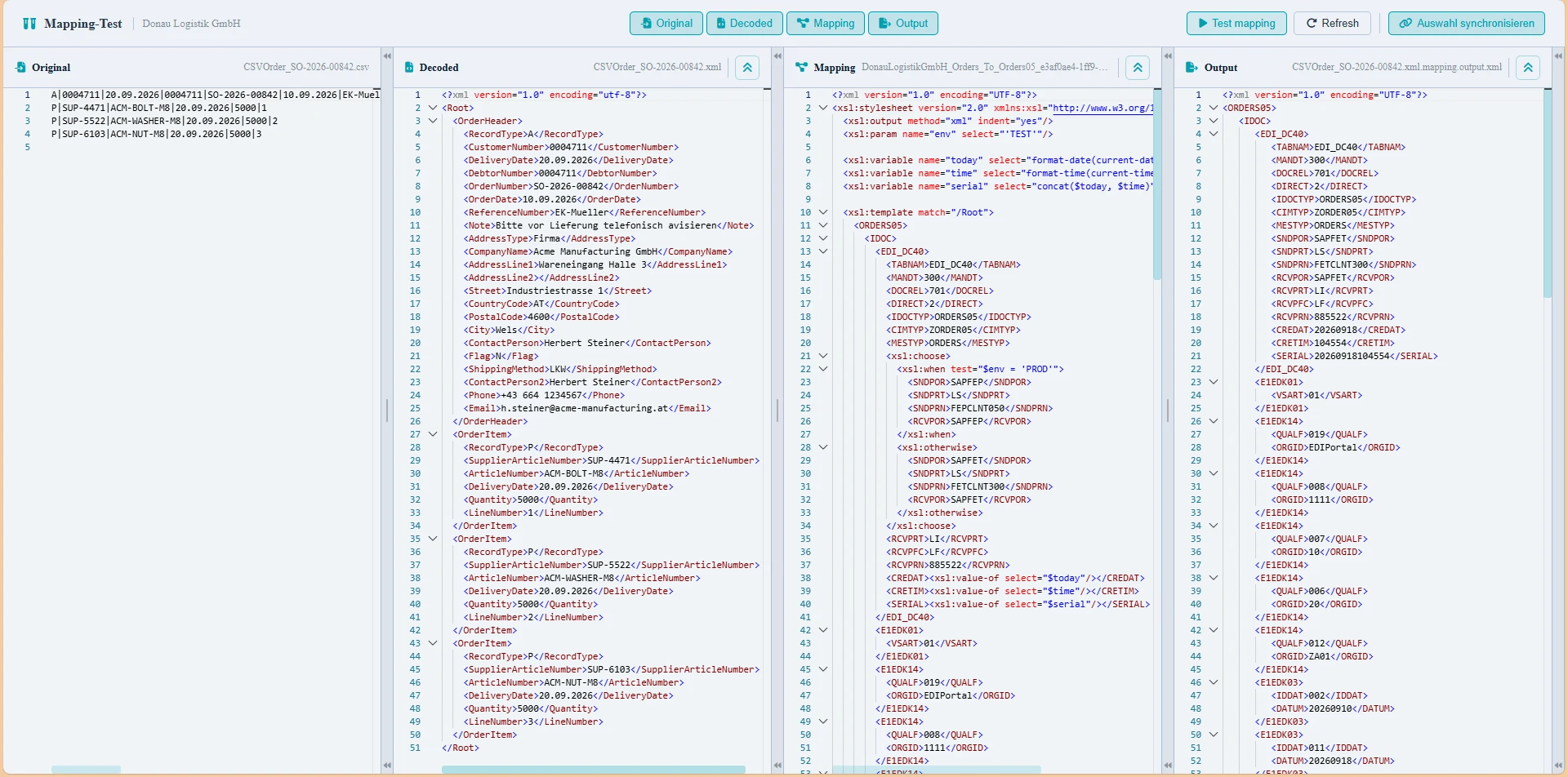Click the Mapping-Test logo icon
The image size is (1568, 777).
(29, 24)
